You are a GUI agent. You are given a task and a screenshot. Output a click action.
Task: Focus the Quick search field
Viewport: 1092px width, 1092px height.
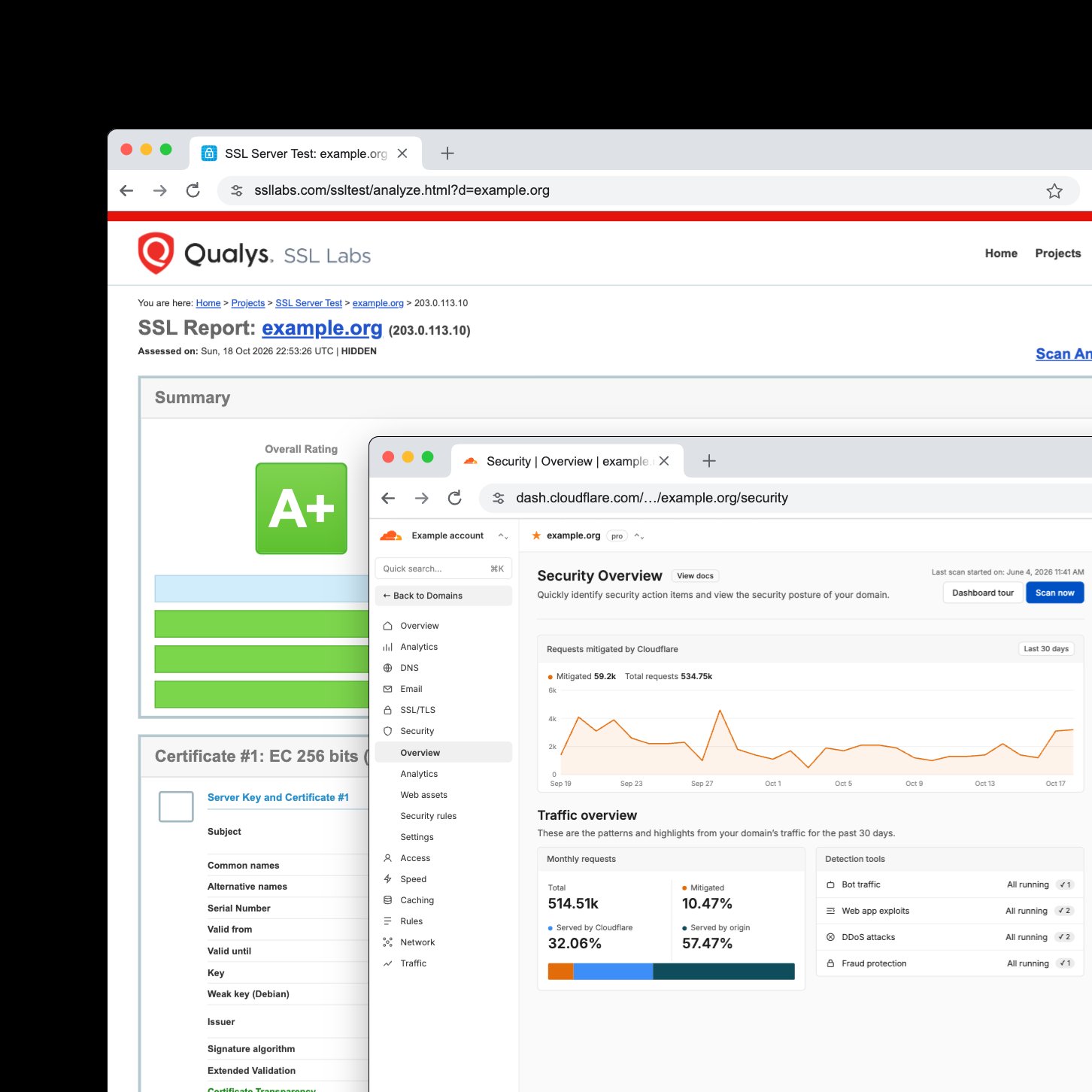click(x=444, y=569)
